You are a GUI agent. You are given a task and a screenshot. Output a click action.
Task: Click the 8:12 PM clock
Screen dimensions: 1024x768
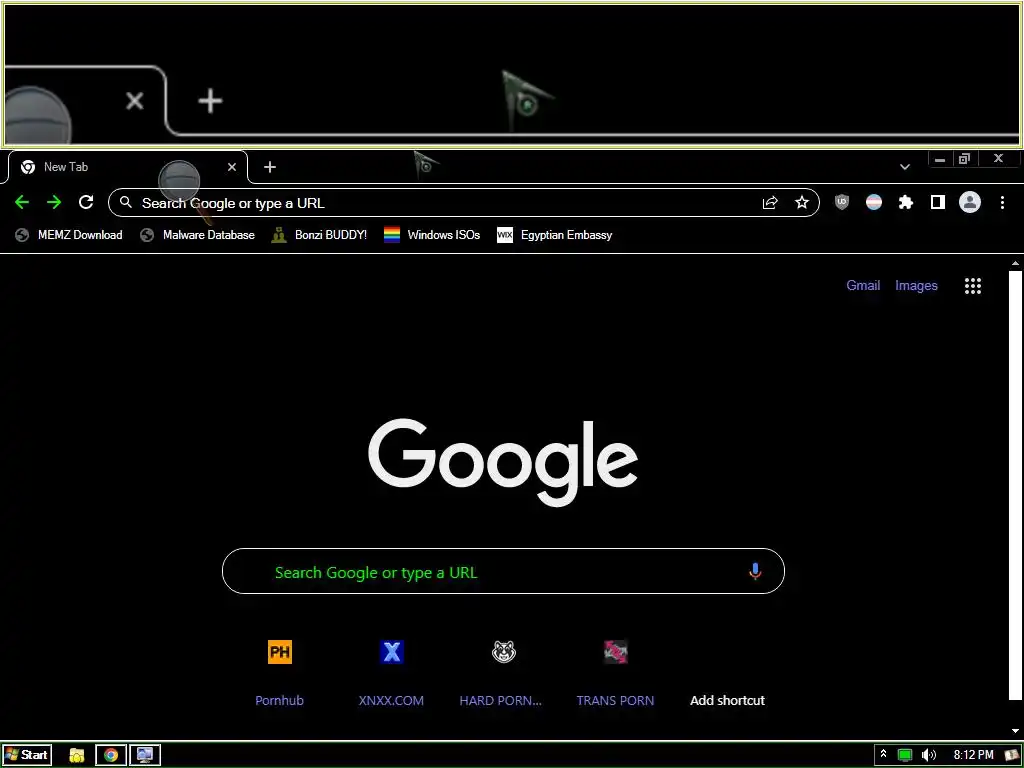[973, 755]
